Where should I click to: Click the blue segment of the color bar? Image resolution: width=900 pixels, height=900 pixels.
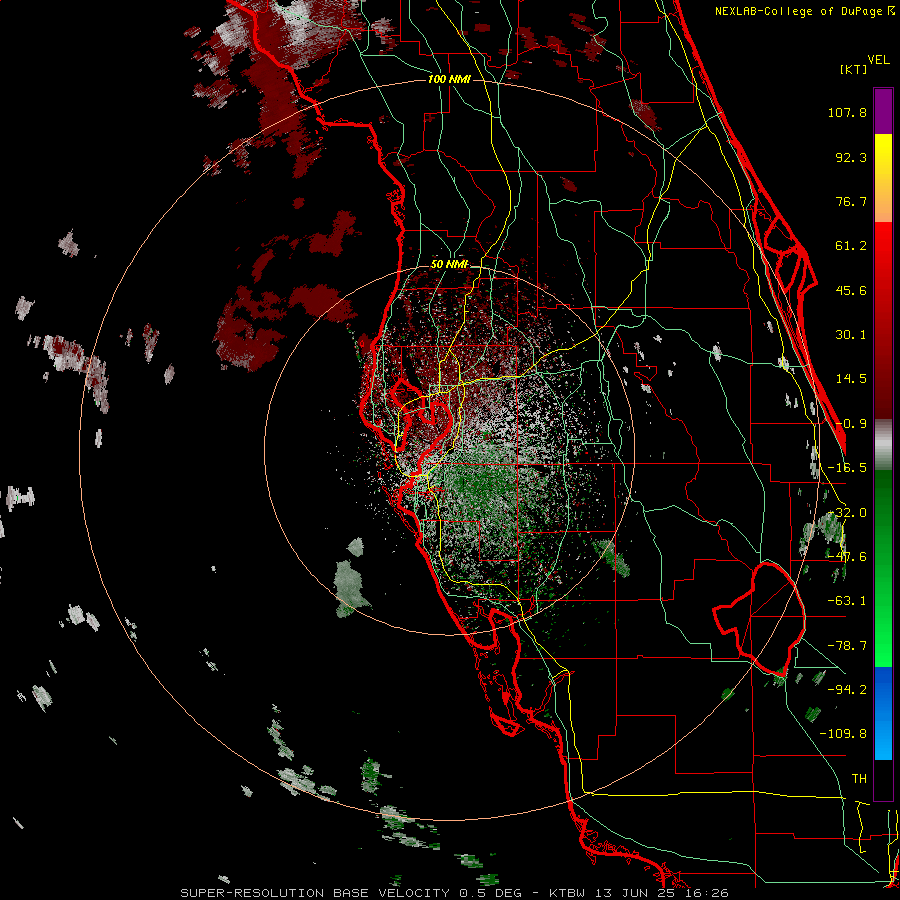[883, 713]
